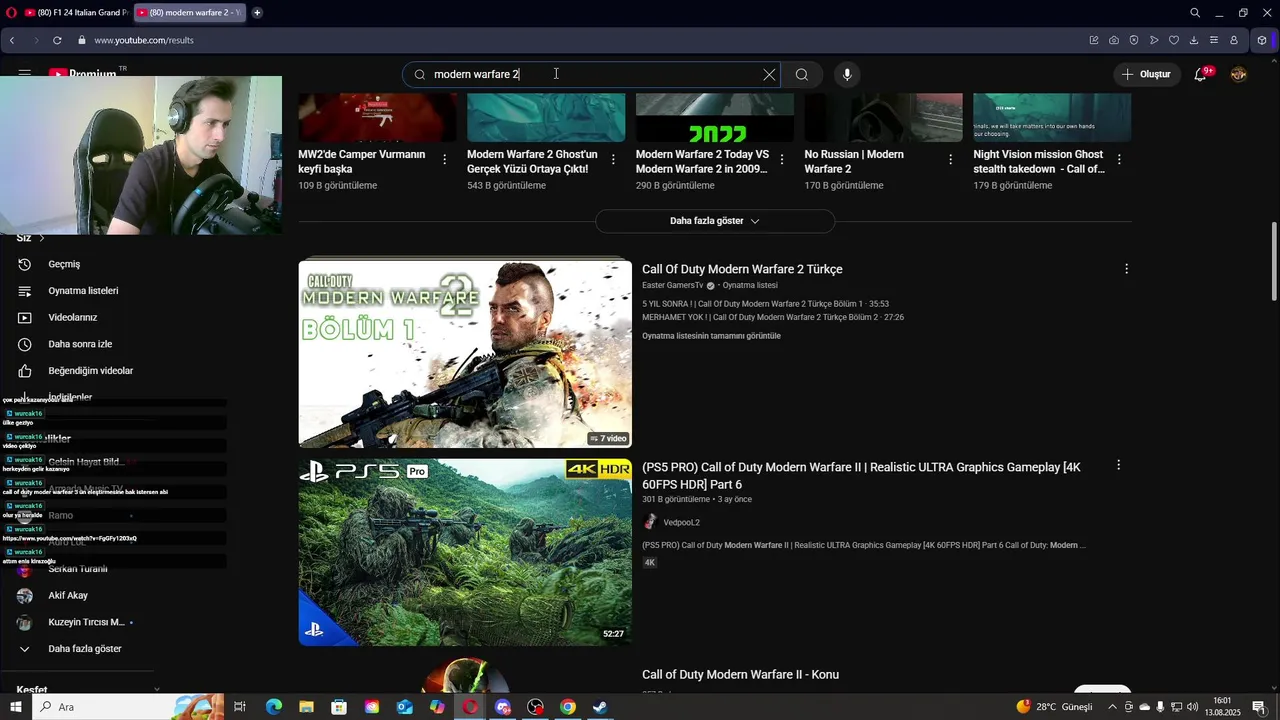Show hidden system tray icons chevron

pos(1112,707)
